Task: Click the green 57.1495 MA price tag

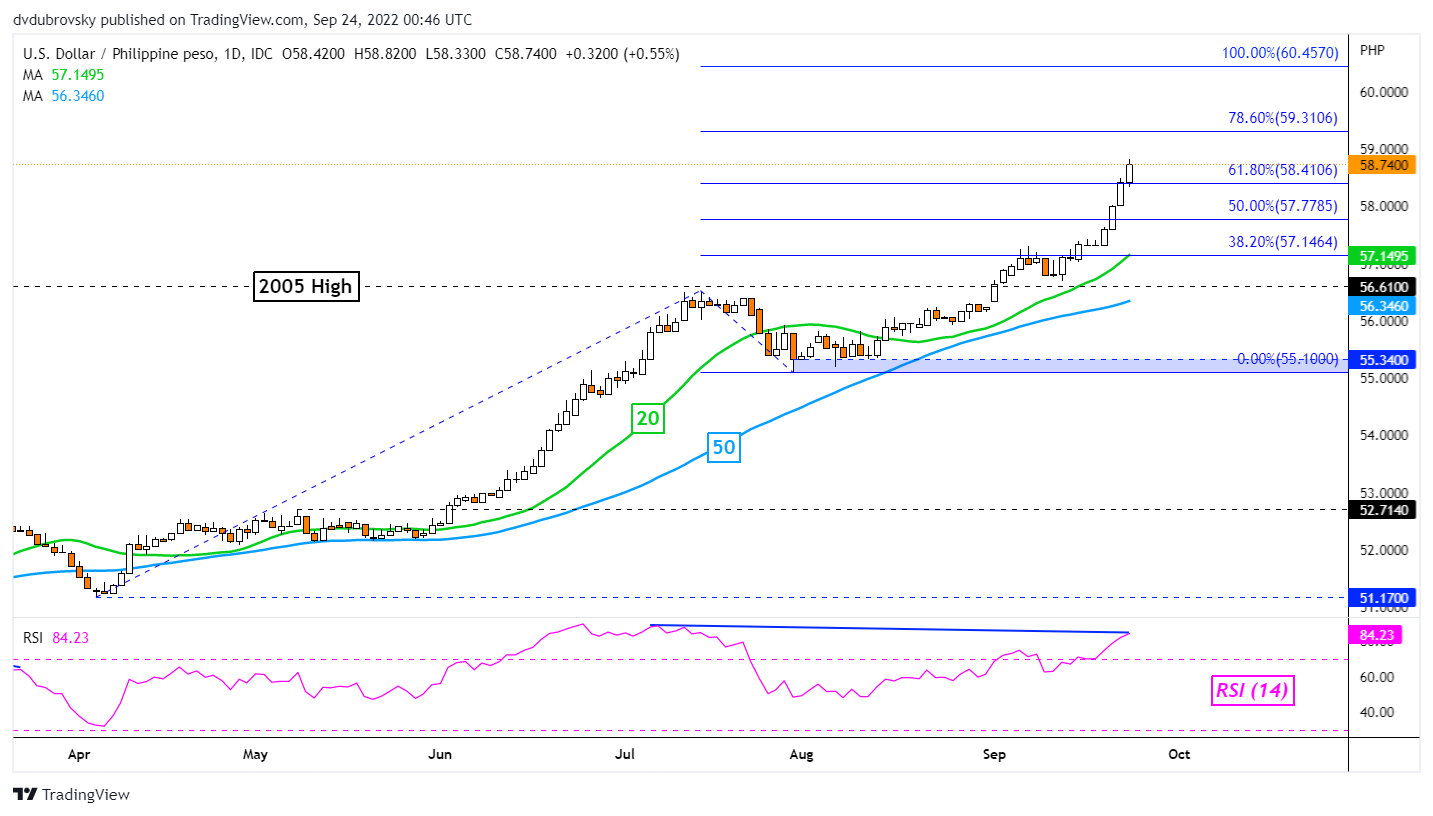Action: [x=1384, y=256]
